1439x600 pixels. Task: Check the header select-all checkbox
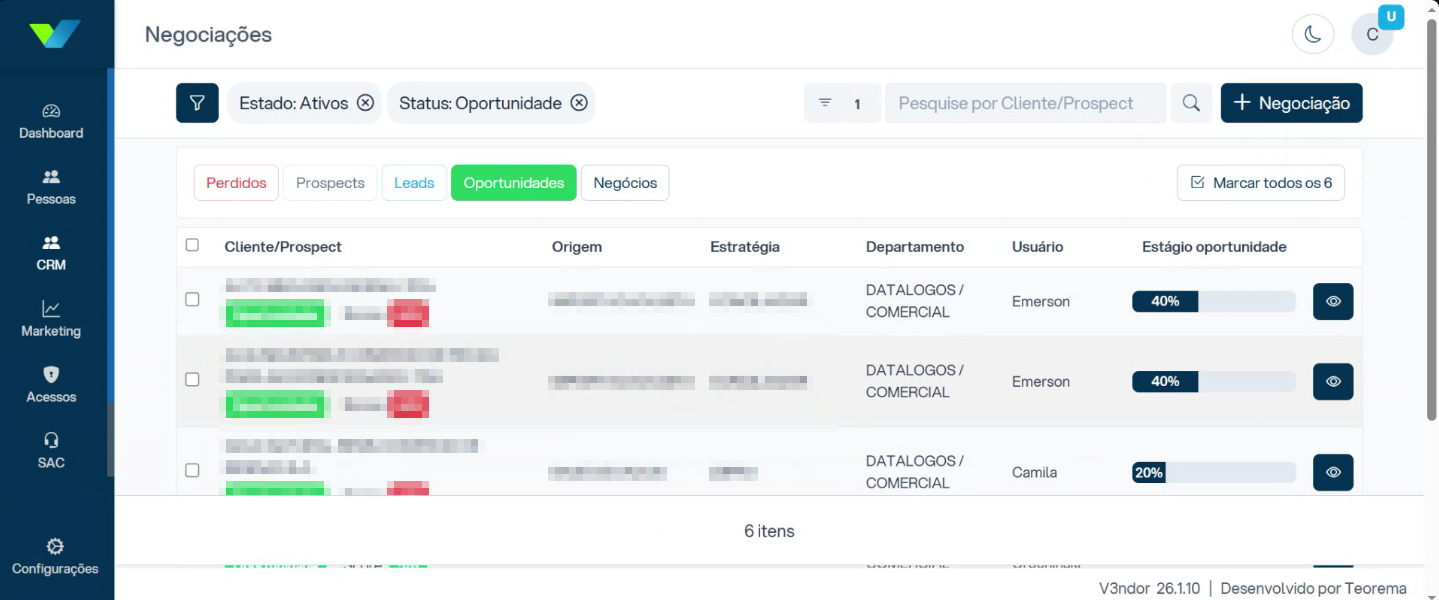(192, 245)
